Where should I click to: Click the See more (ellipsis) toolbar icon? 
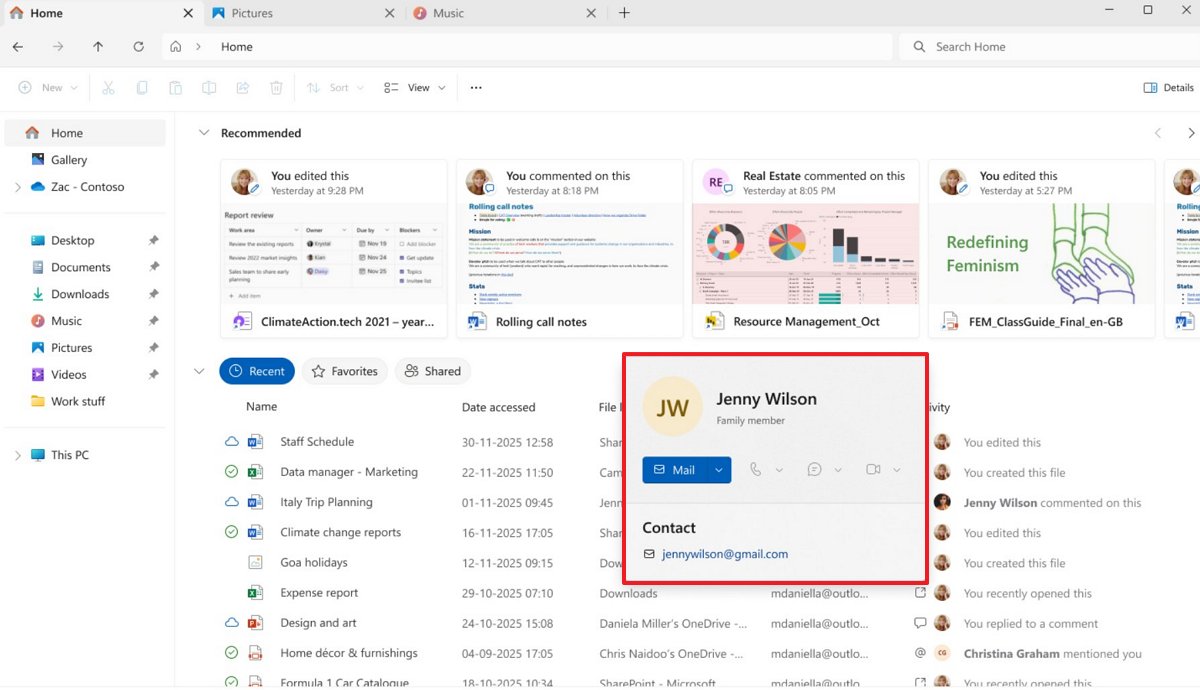pos(476,87)
